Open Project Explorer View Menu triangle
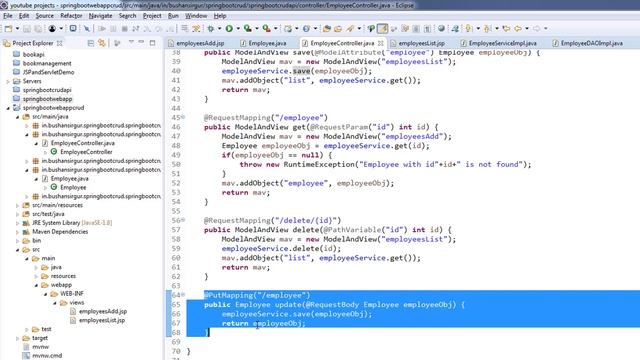Screen dimensions: 640x360 [x=131, y=42]
